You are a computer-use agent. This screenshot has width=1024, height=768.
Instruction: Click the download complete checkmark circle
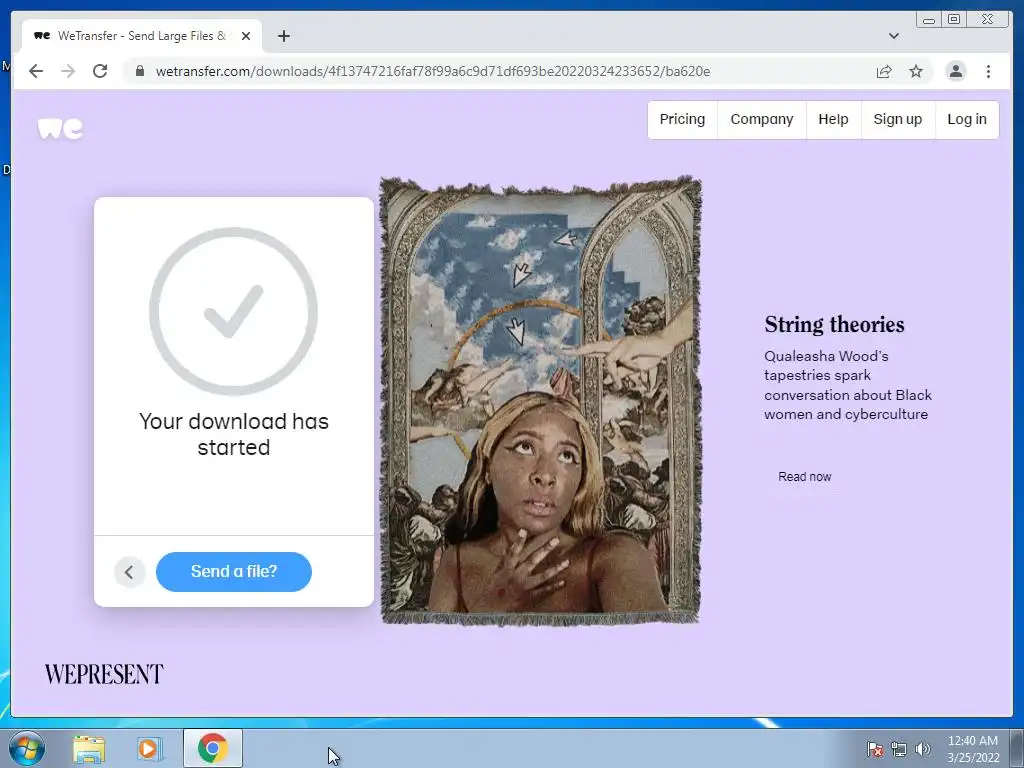point(233,311)
